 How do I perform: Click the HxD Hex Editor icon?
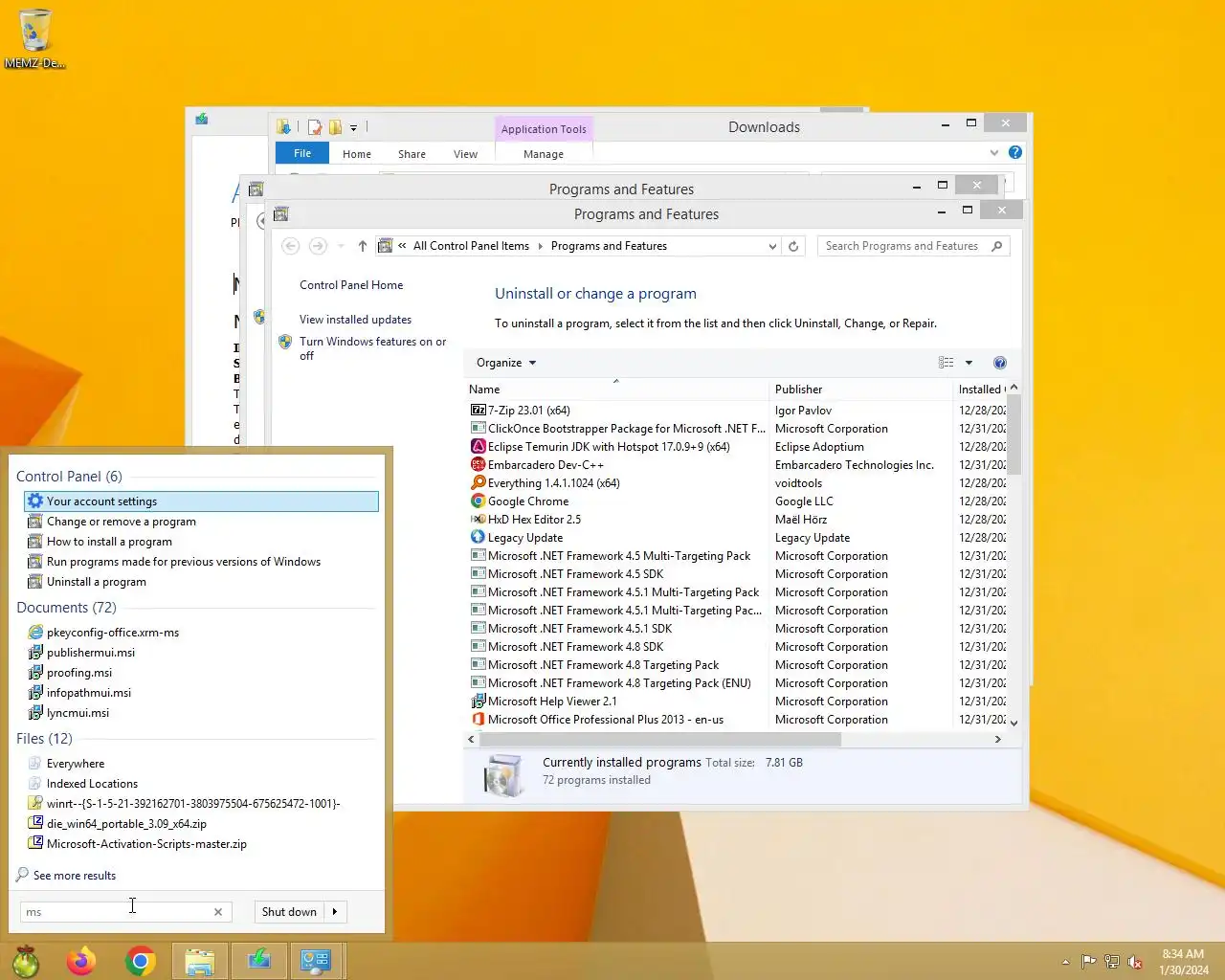point(479,519)
